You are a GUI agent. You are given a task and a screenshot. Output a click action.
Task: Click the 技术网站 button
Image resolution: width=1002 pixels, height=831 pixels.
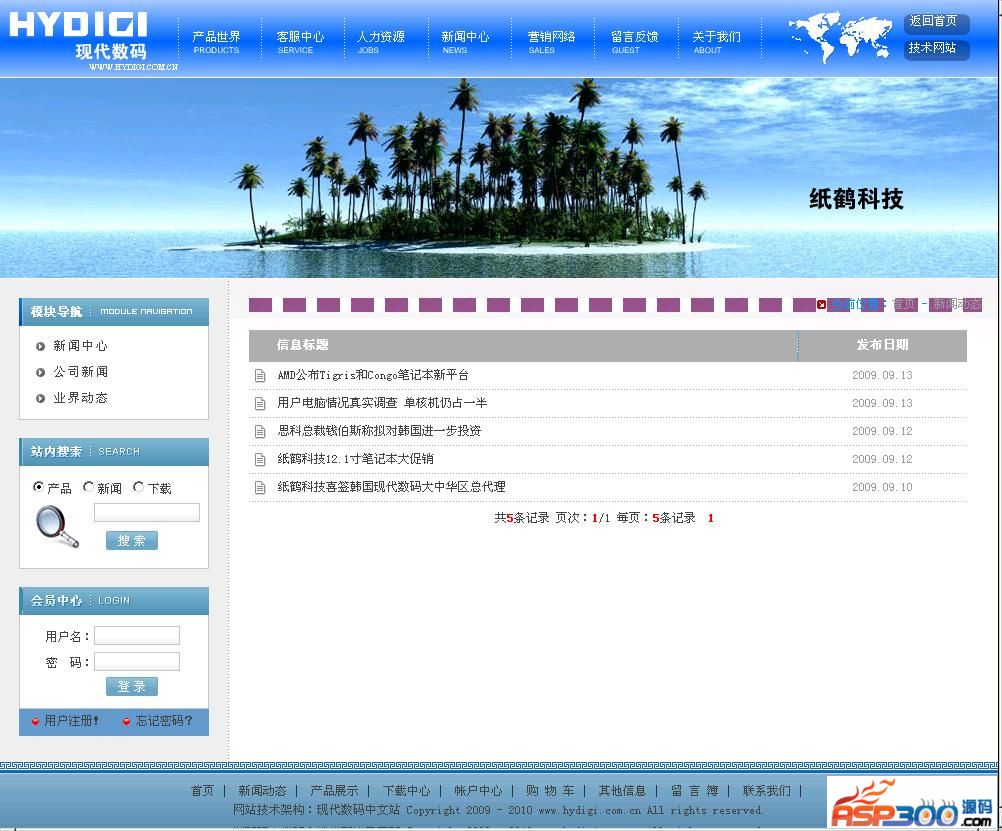[x=936, y=49]
